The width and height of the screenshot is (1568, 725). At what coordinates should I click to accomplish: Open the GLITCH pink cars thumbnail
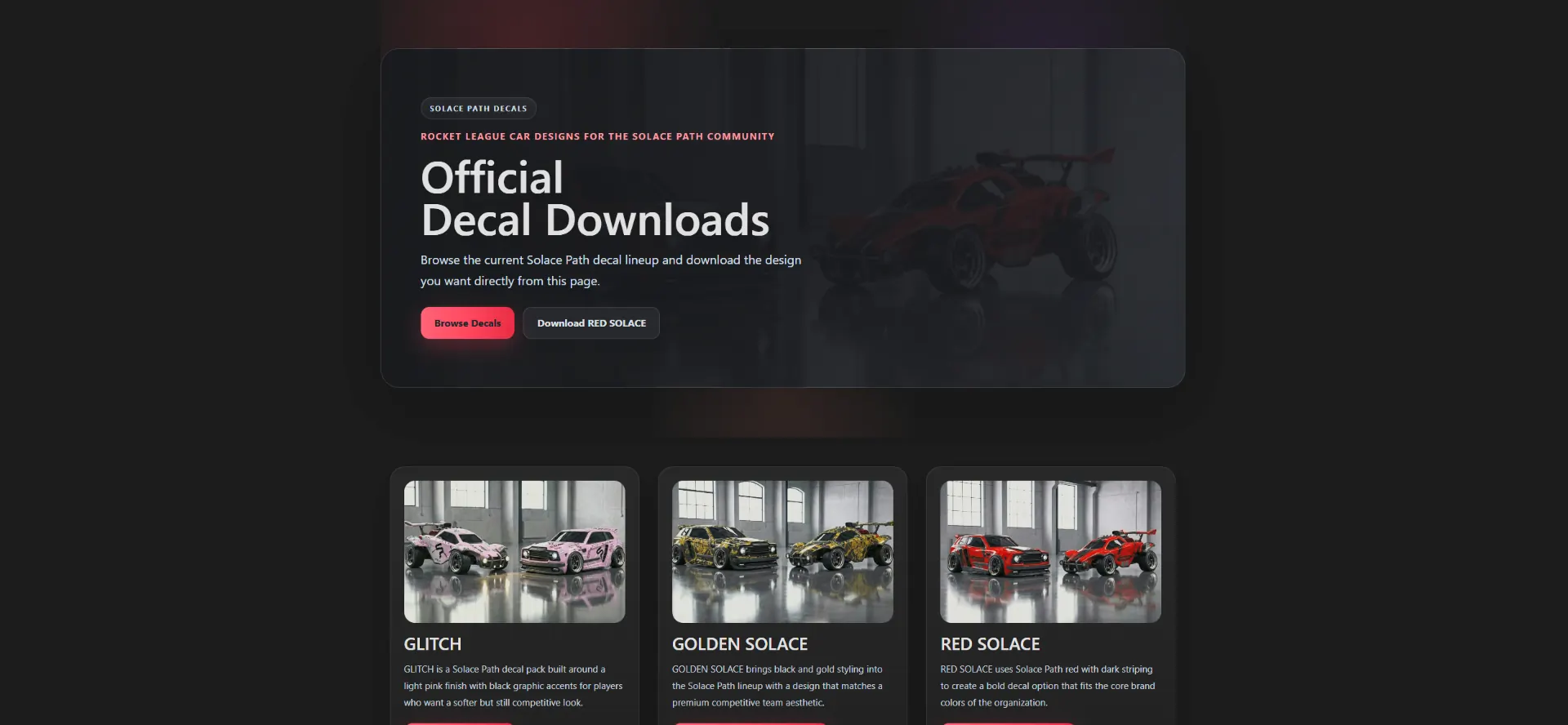[514, 552]
